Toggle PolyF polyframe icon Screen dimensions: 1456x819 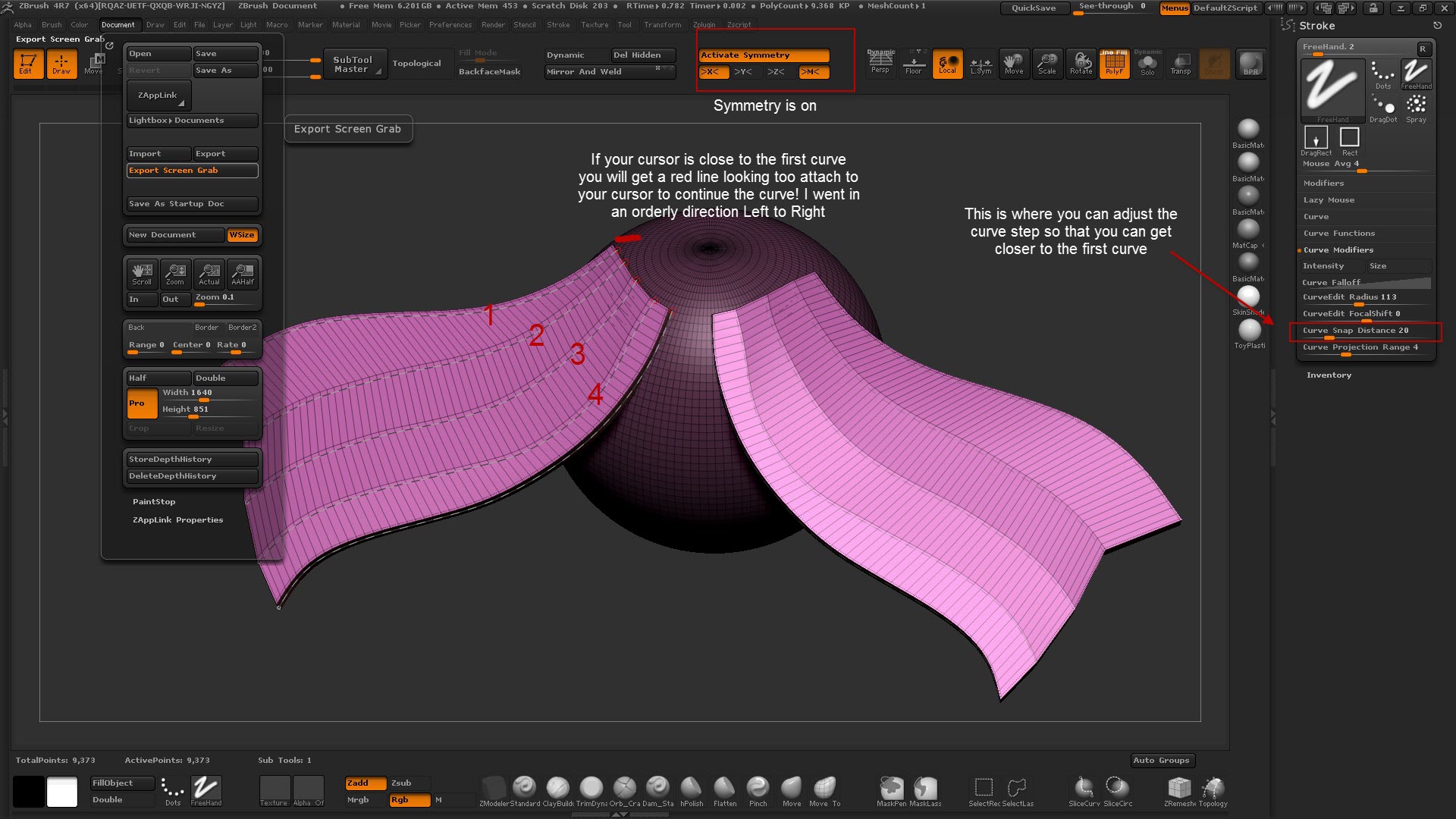click(x=1114, y=64)
